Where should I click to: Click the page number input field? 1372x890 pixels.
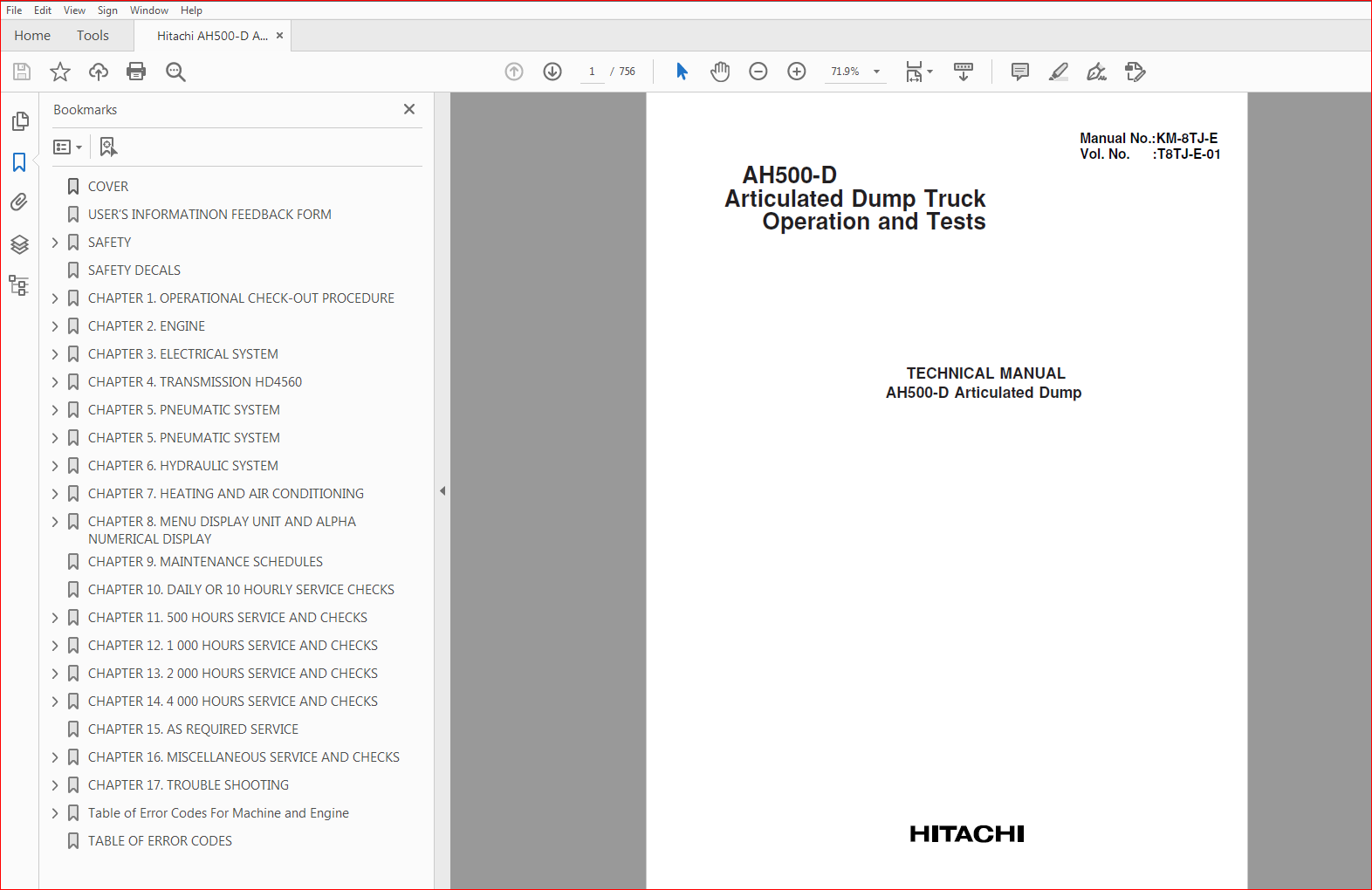(x=592, y=72)
